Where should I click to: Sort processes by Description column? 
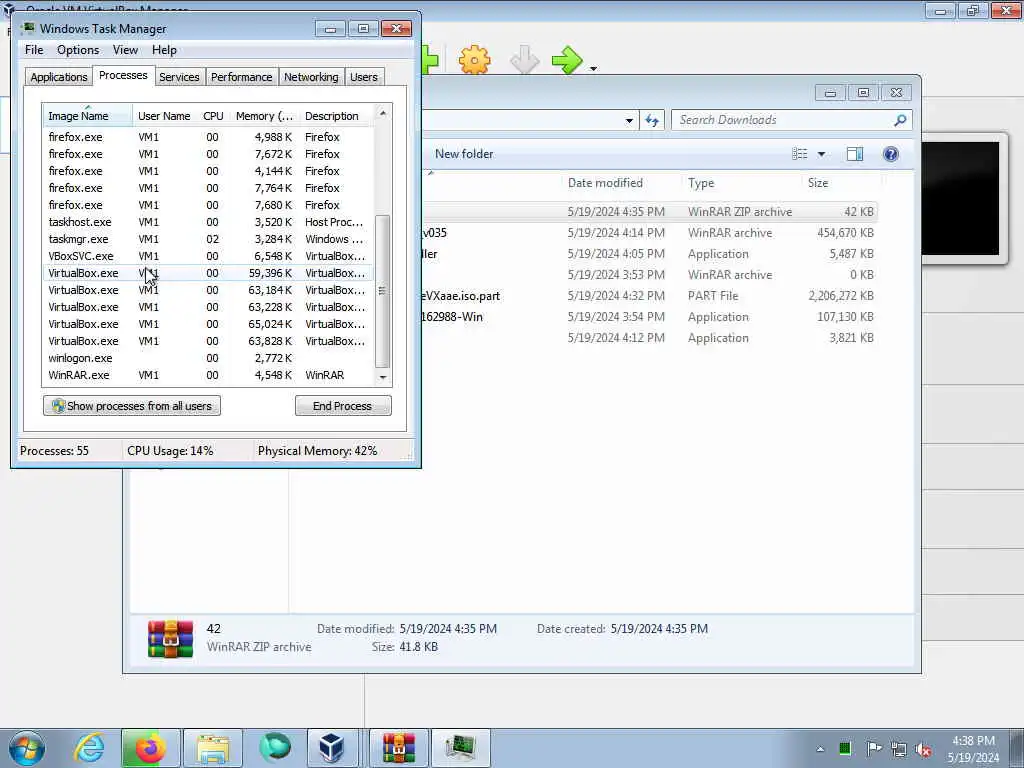(x=337, y=116)
